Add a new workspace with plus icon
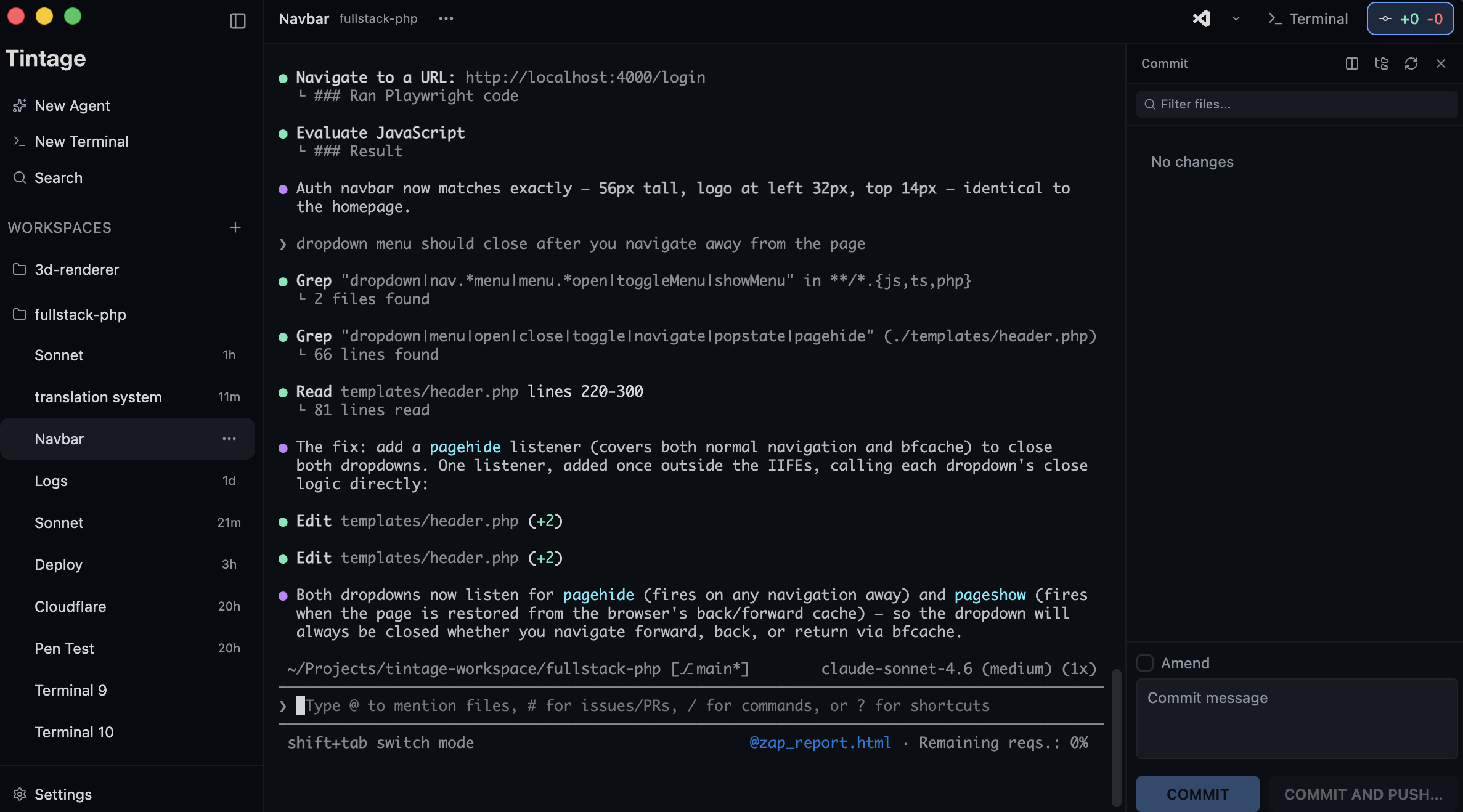The height and width of the screenshot is (812, 1463). [x=235, y=227]
